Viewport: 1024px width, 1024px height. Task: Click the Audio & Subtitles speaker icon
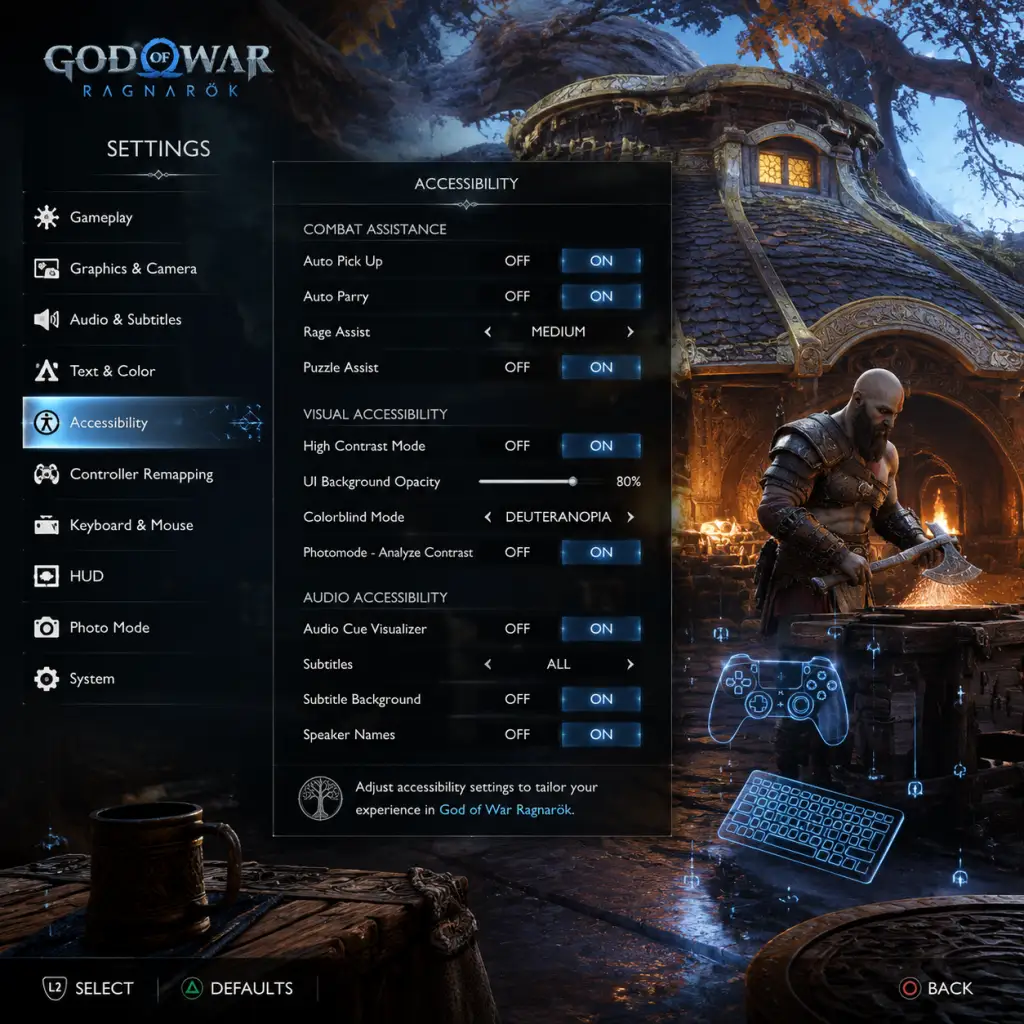click(46, 319)
